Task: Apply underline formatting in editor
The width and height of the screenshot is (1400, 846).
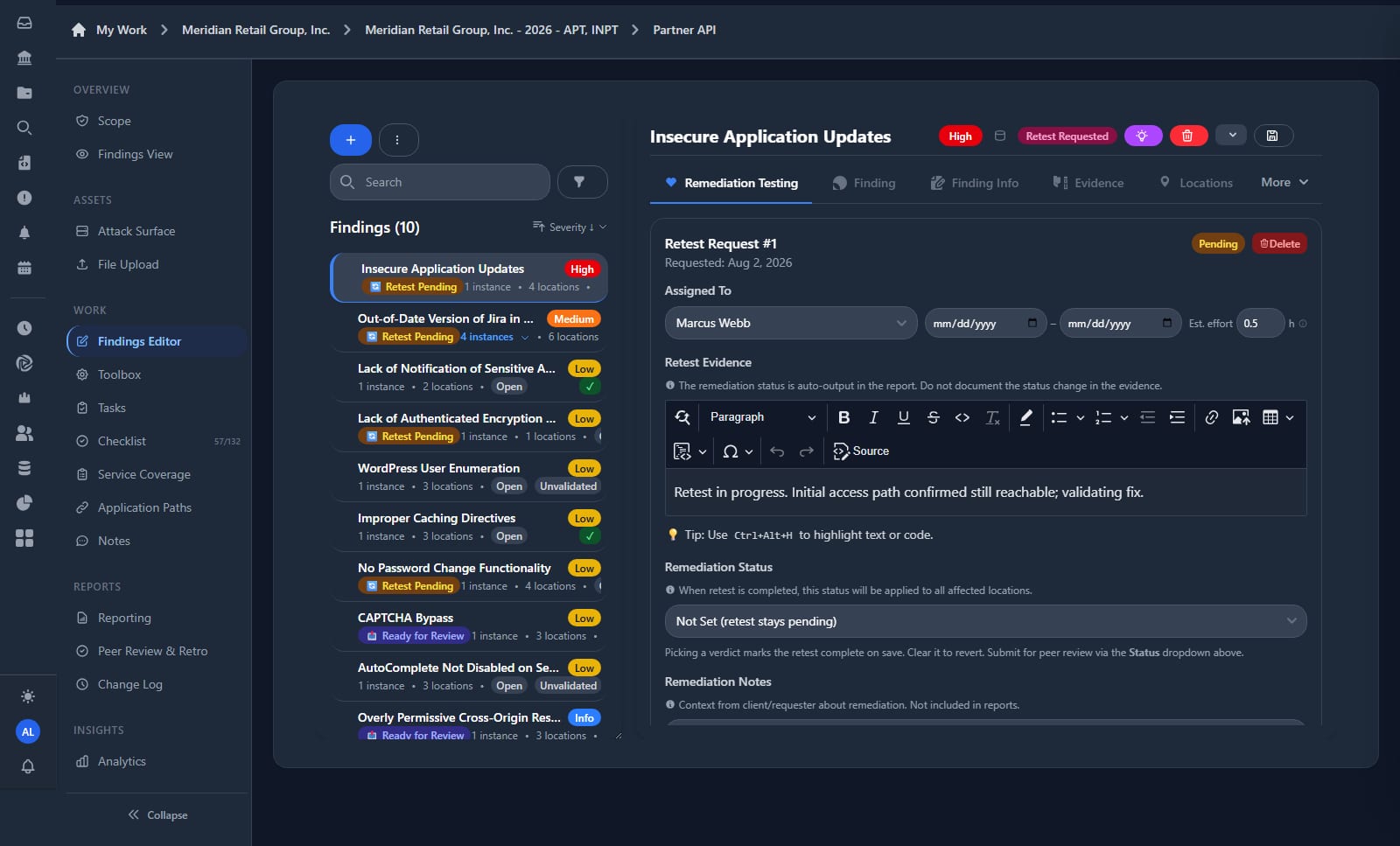Action: [x=903, y=417]
